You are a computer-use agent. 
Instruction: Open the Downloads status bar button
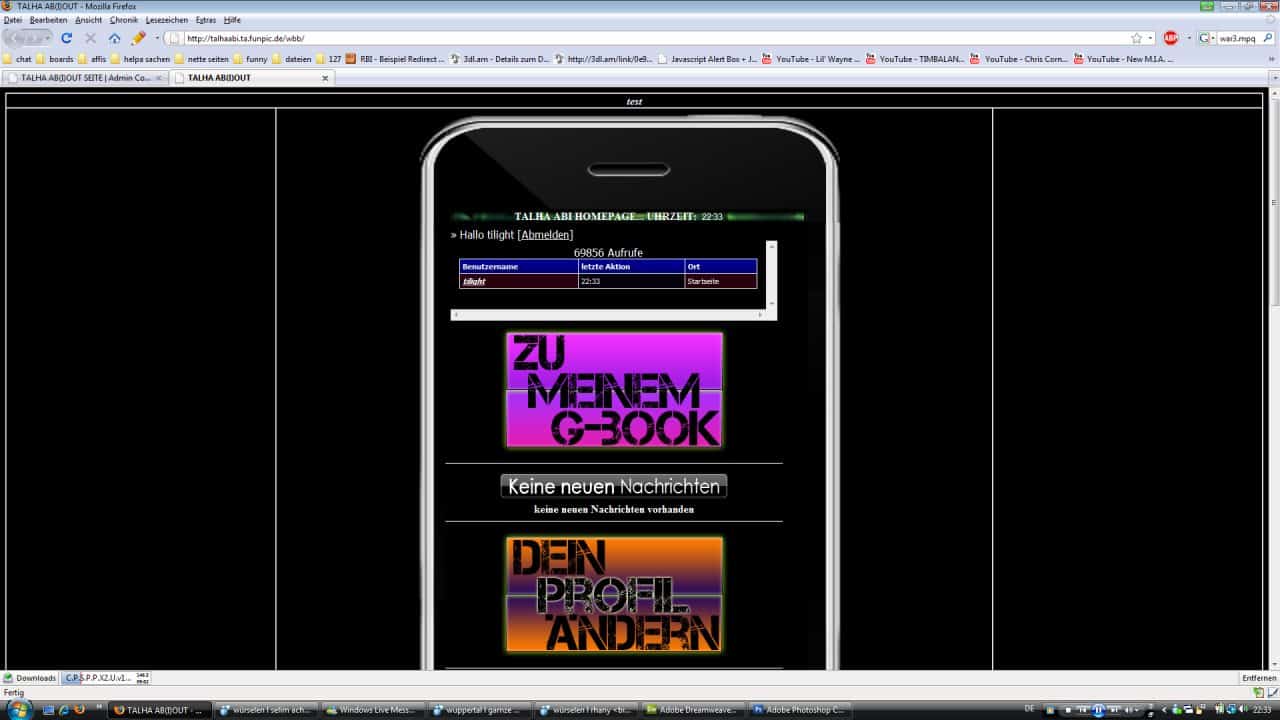point(30,678)
